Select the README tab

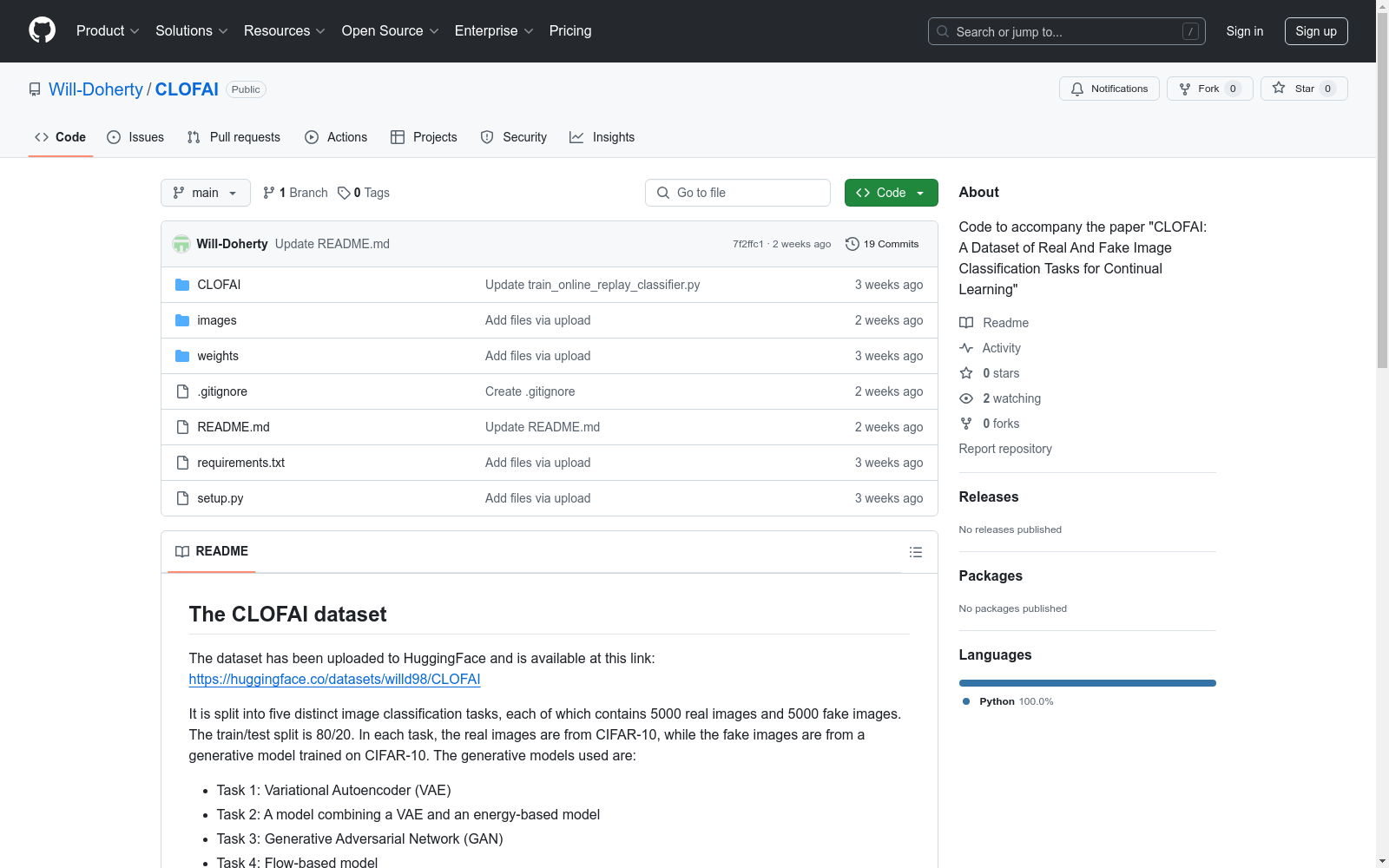point(212,551)
